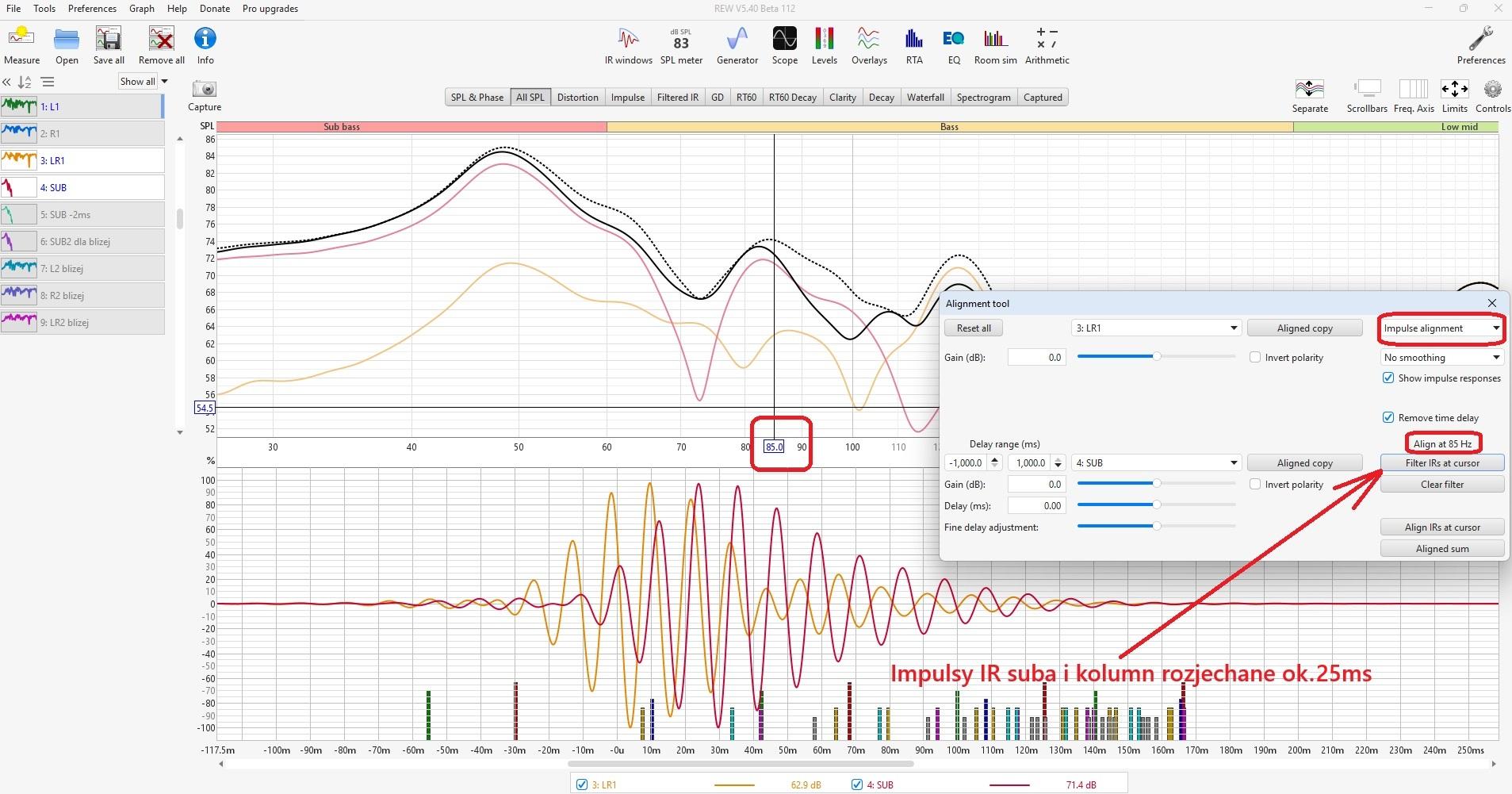Open graph Limits settings
The image size is (1512, 794).
pos(1454,89)
